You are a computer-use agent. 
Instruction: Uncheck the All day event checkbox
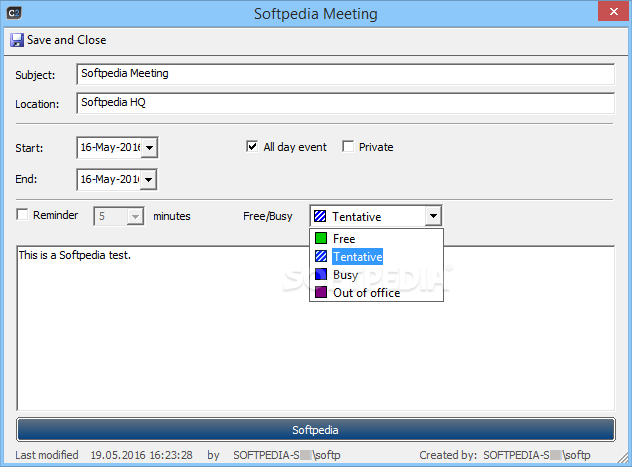[252, 146]
